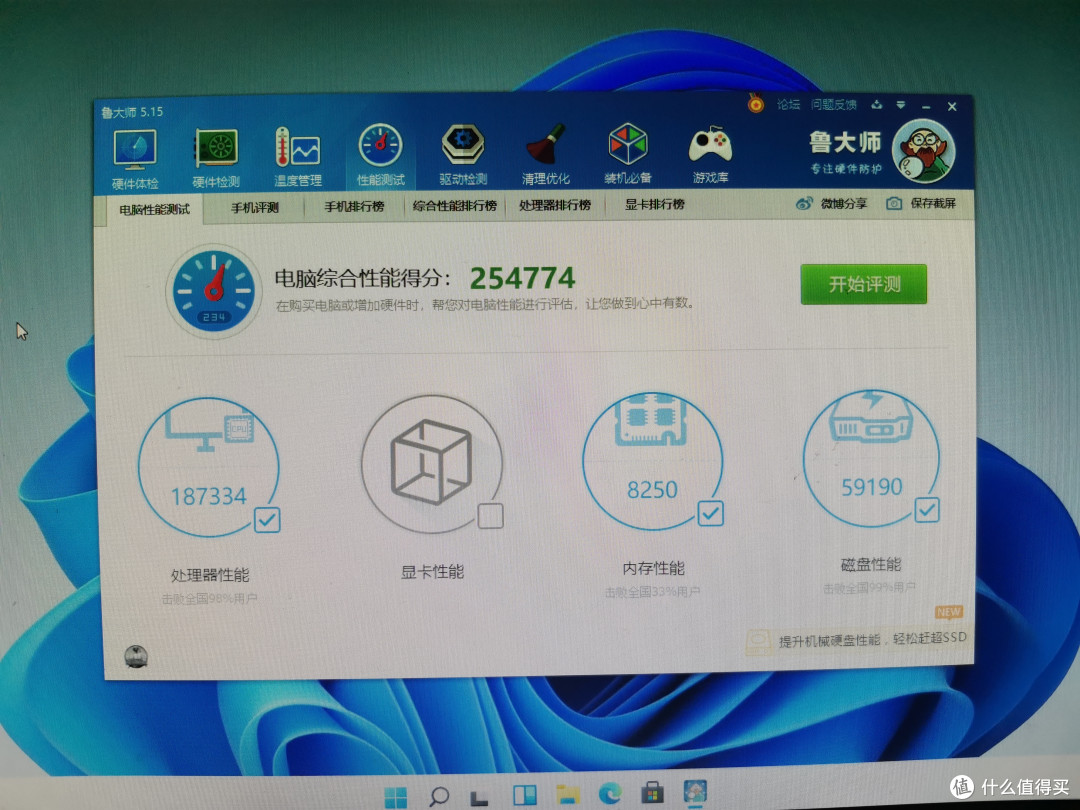Viewport: 1080px width, 810px height.
Task: Click the download tray icon in title bar
Action: (x=876, y=105)
